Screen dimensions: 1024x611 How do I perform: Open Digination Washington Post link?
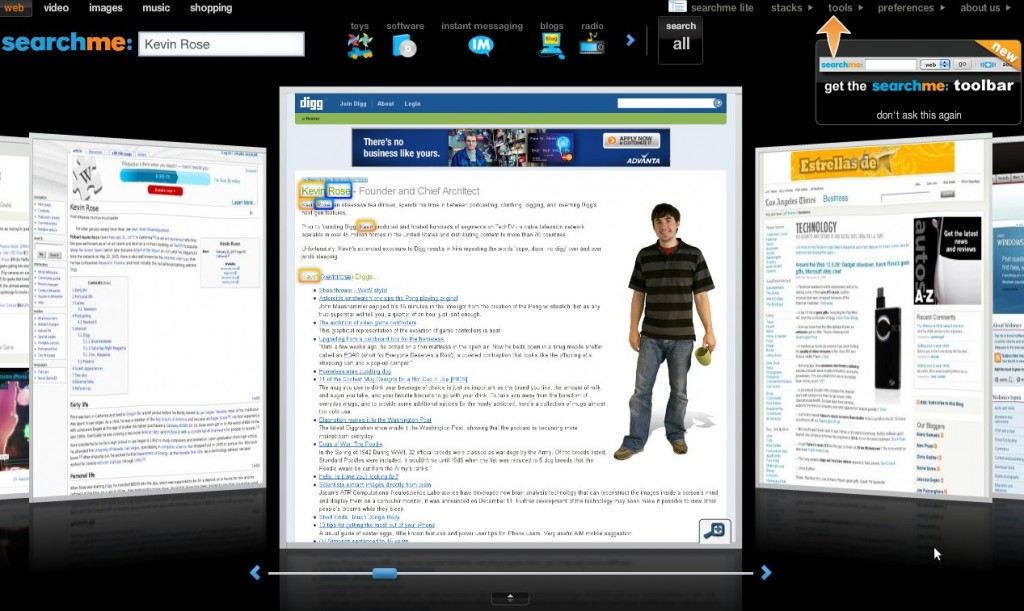(375, 420)
